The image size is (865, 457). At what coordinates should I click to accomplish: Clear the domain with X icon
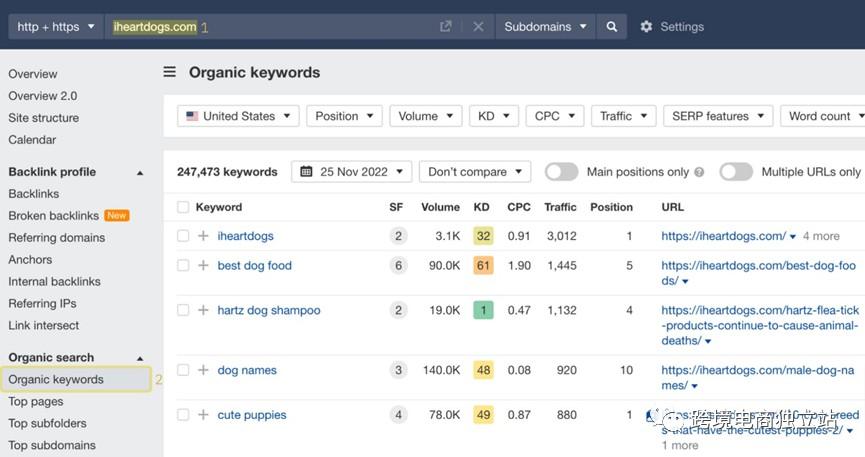point(478,26)
